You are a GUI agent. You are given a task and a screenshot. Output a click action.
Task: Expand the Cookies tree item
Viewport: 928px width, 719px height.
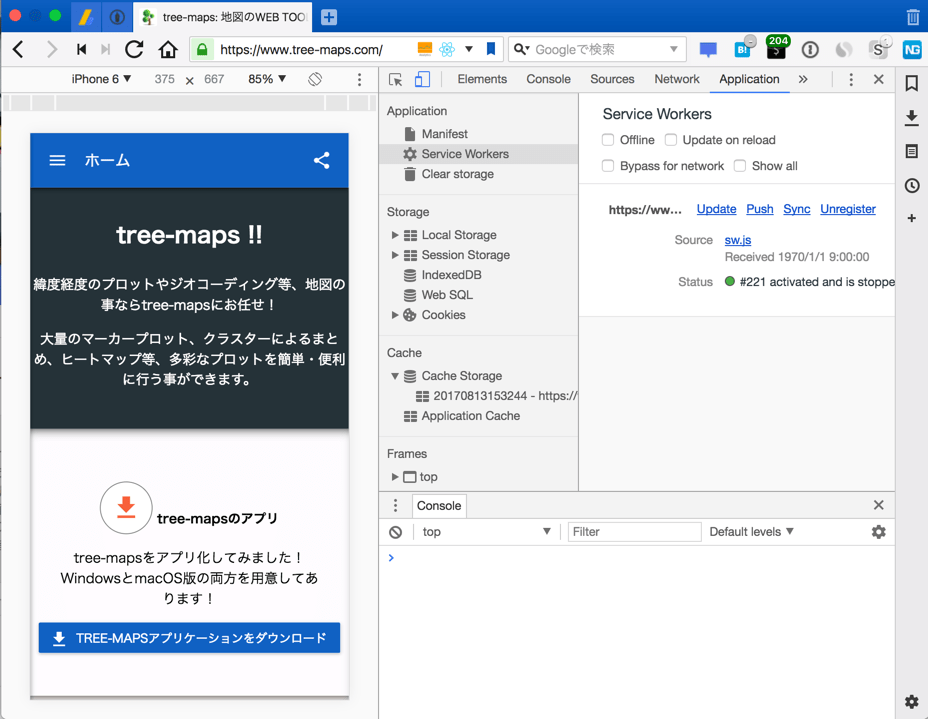coord(395,315)
